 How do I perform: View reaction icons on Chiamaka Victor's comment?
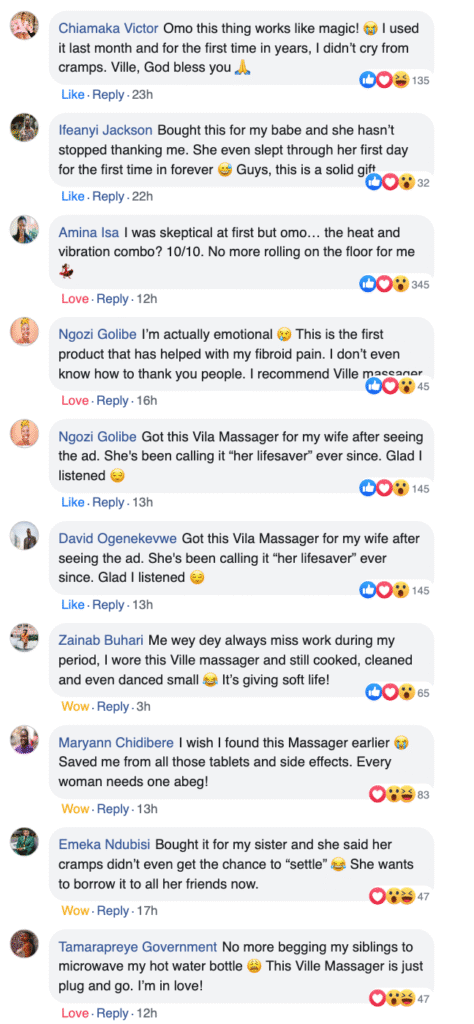(x=385, y=80)
